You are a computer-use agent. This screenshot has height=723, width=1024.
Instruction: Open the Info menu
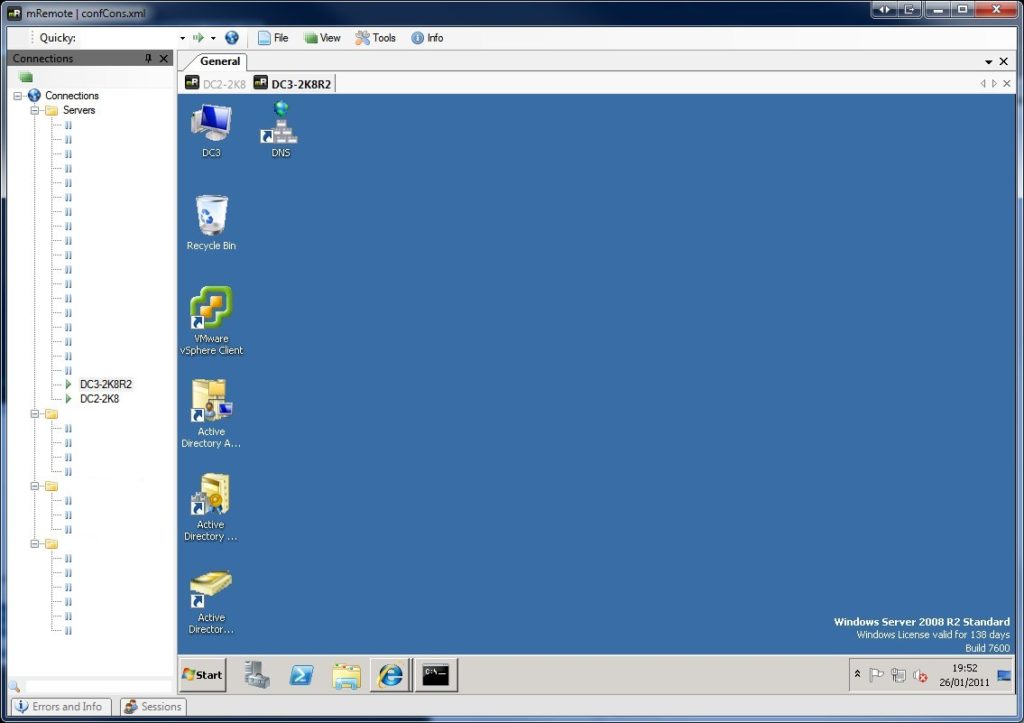[427, 38]
